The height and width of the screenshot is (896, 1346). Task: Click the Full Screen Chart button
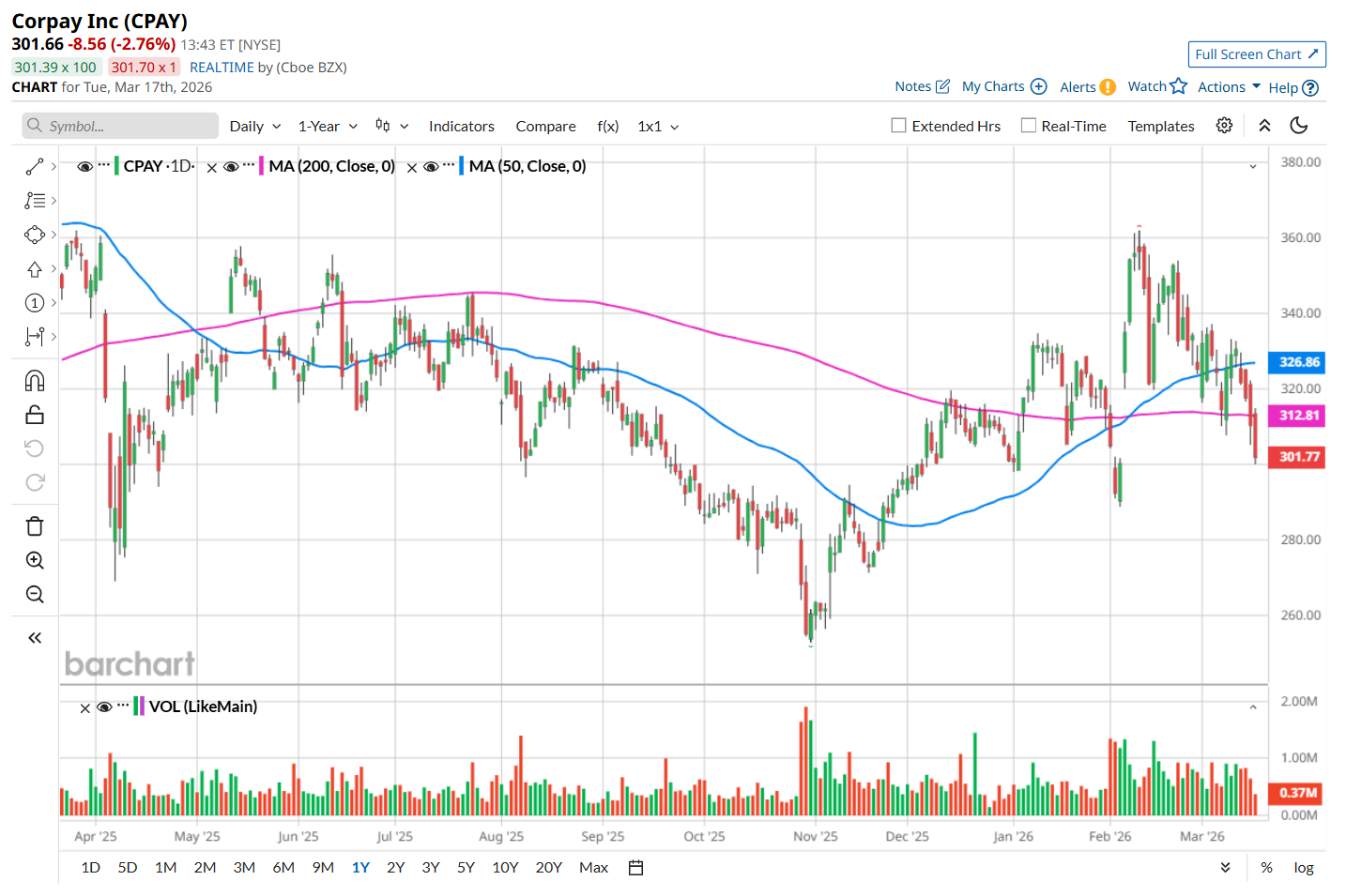pyautogui.click(x=1256, y=54)
